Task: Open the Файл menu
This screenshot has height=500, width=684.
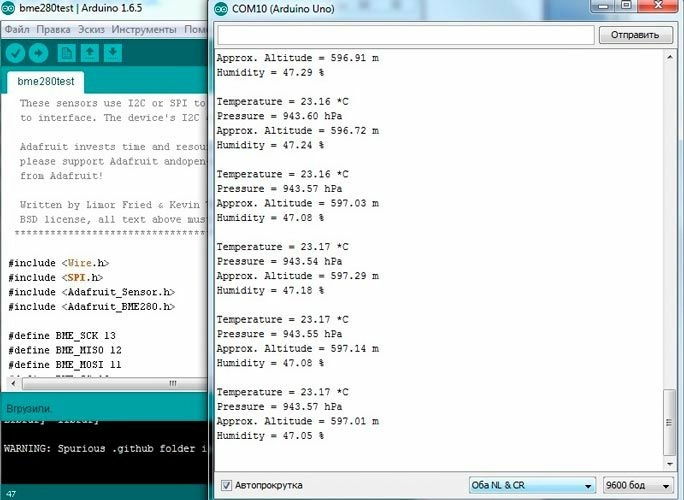Action: pos(17,29)
